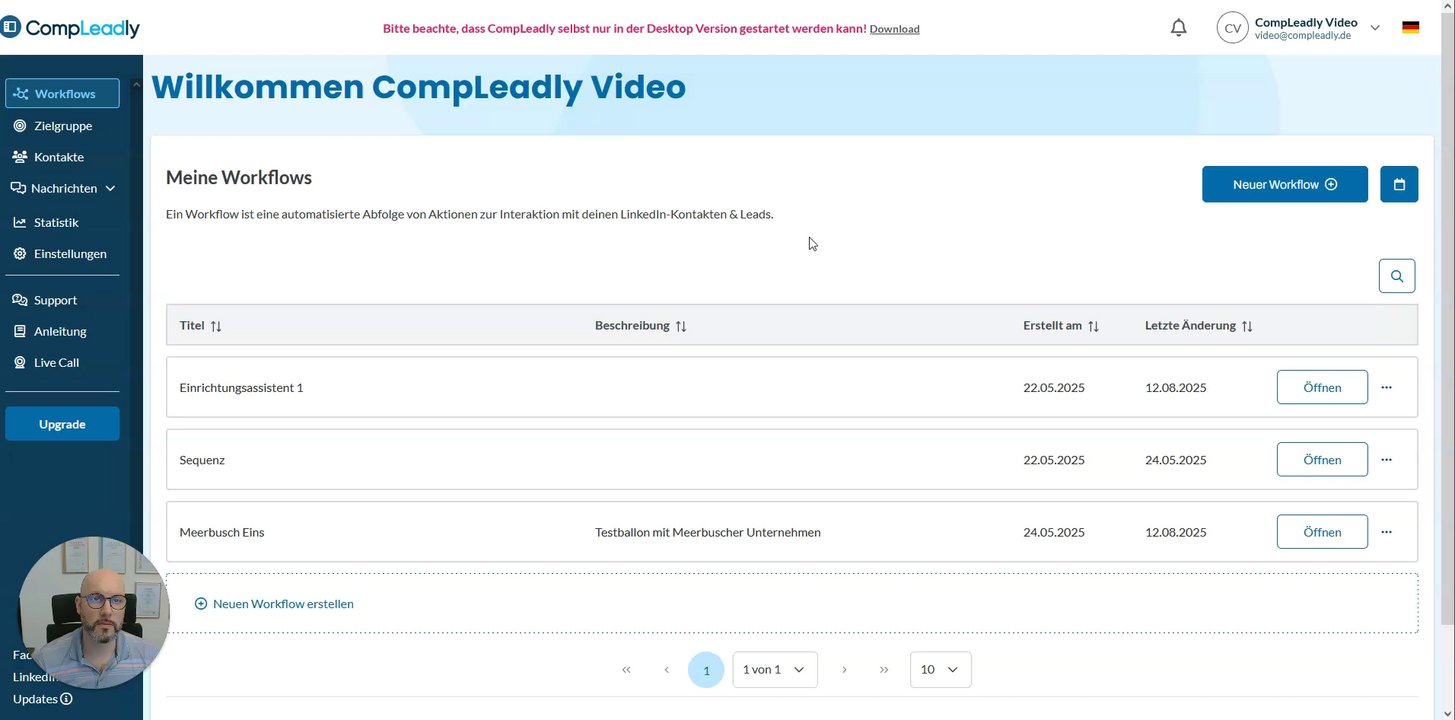Image resolution: width=1455 pixels, height=720 pixels.
Task: Click the Download link in the banner
Action: pos(895,29)
